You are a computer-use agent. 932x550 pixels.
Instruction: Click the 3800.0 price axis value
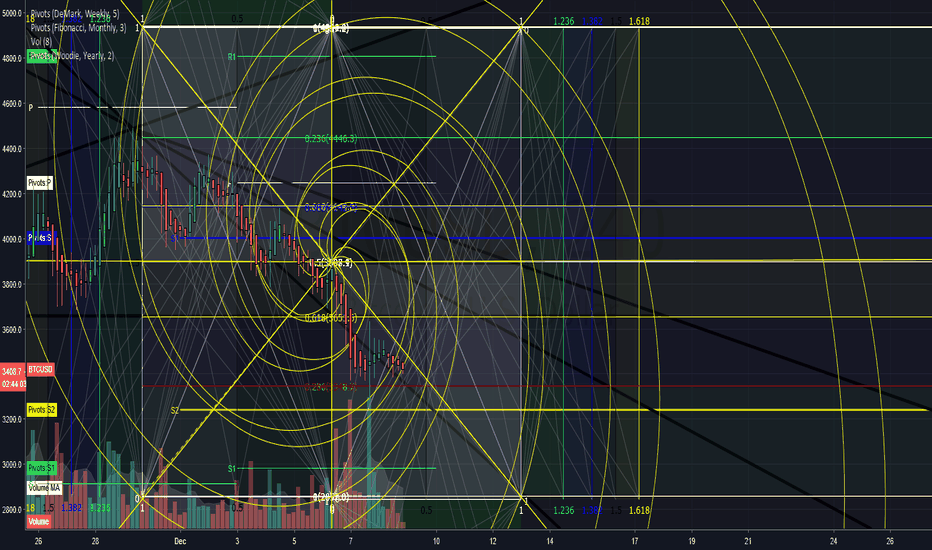pyautogui.click(x=12, y=284)
